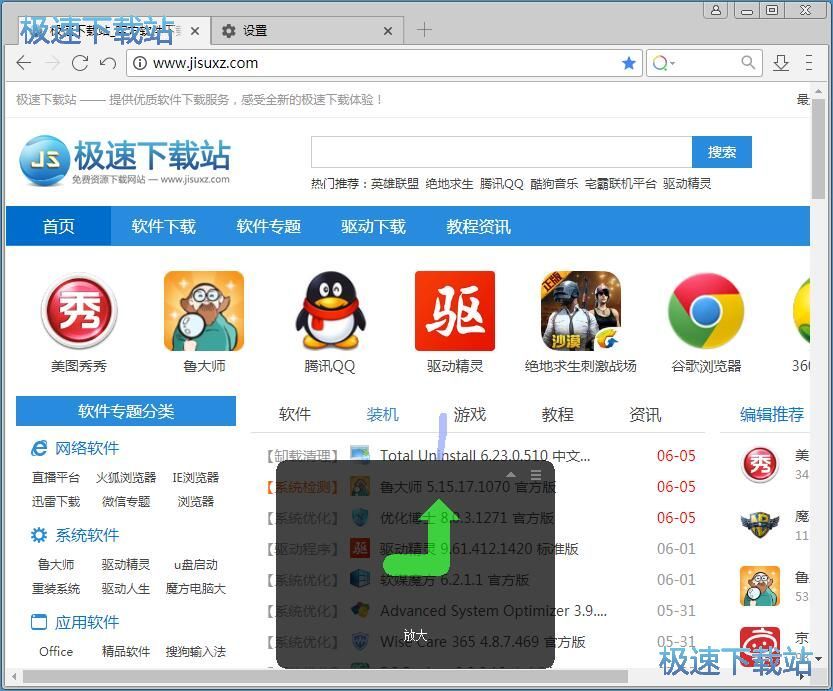
Task: Open the search engine selector dropdown
Action: [x=664, y=63]
